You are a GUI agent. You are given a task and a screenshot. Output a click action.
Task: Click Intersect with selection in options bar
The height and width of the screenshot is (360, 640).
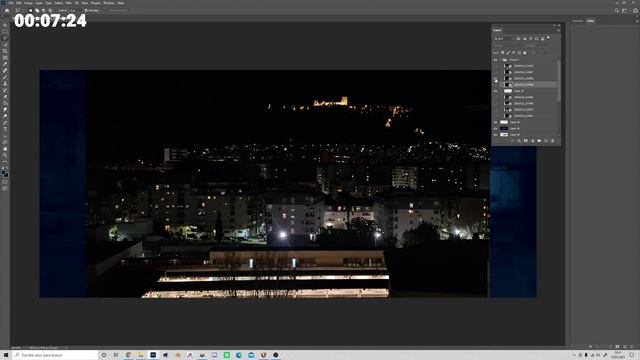(x=50, y=11)
